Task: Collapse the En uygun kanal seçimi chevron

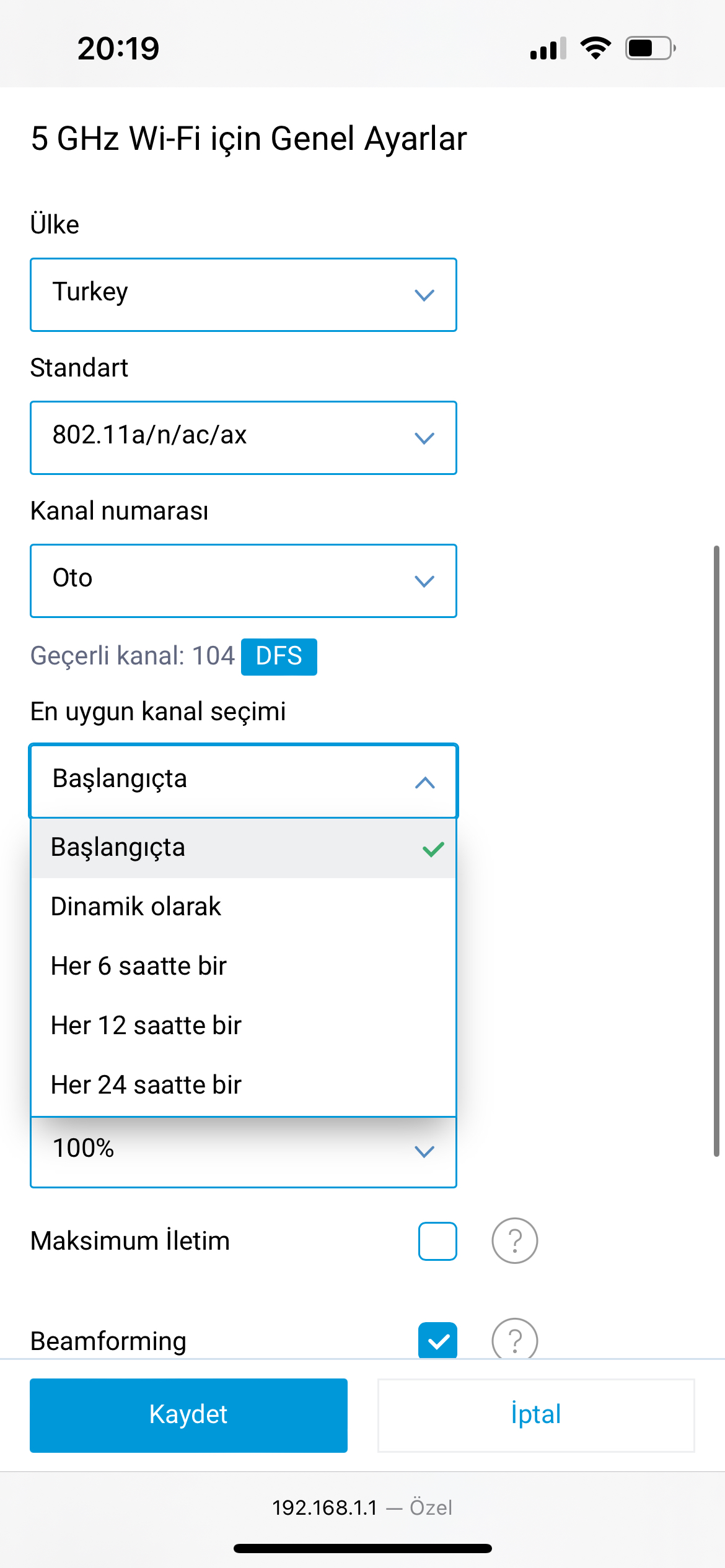Action: pyautogui.click(x=424, y=782)
